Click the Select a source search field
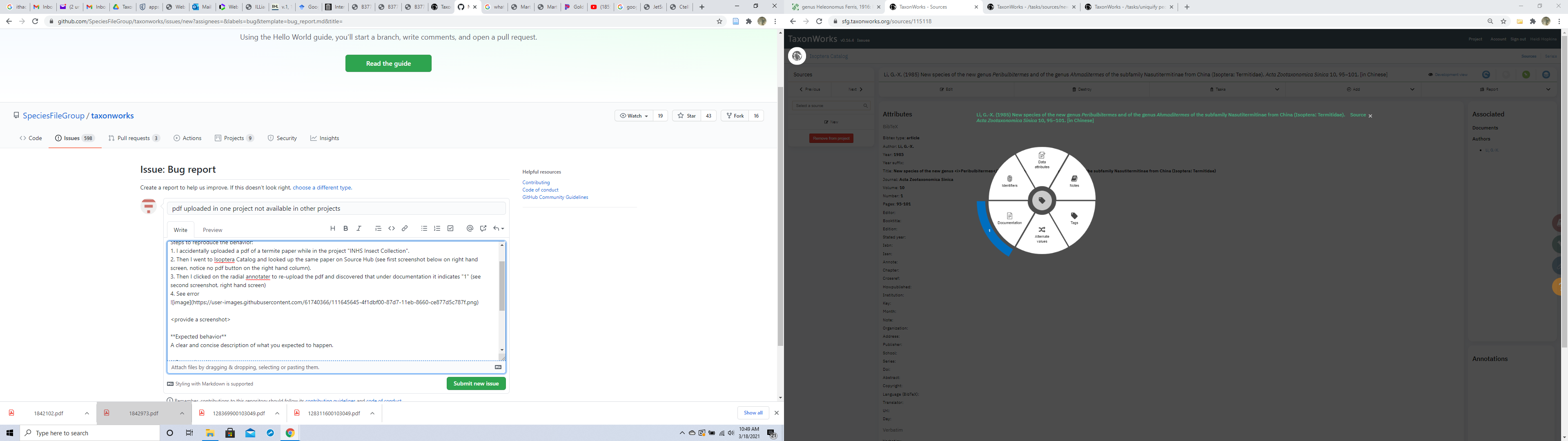 point(831,106)
